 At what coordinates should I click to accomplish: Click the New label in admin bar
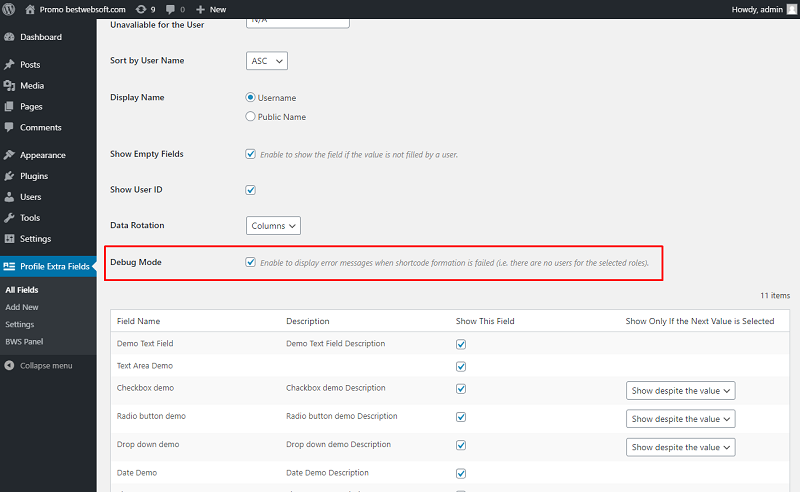(x=218, y=9)
